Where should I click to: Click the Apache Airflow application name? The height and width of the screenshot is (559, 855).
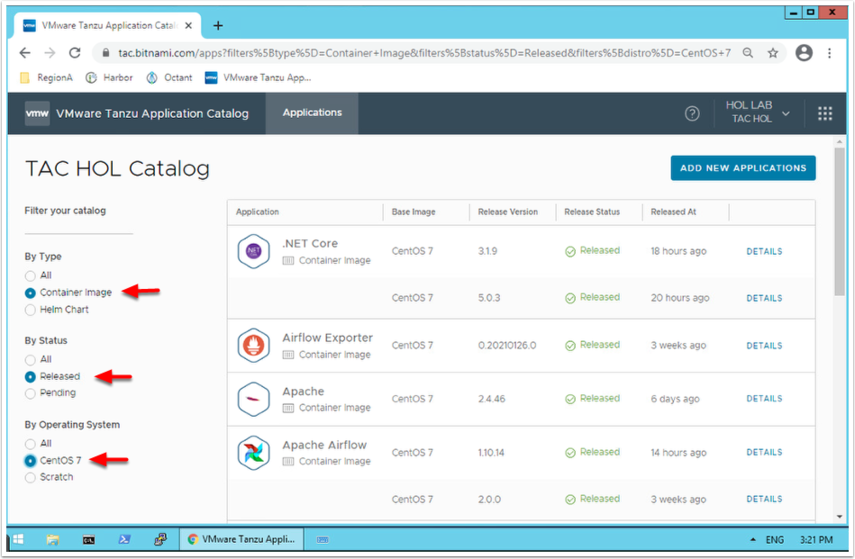(324, 445)
